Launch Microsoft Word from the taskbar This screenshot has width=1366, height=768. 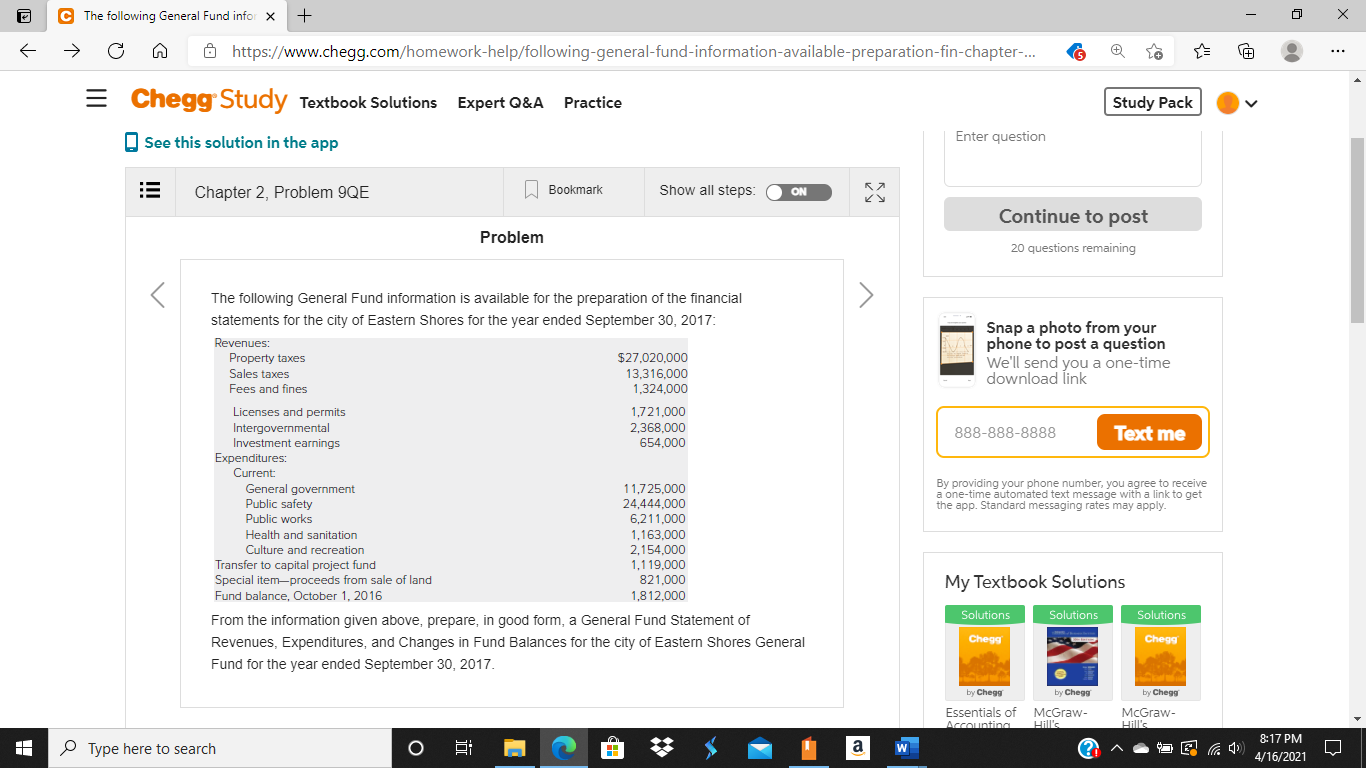click(x=906, y=748)
